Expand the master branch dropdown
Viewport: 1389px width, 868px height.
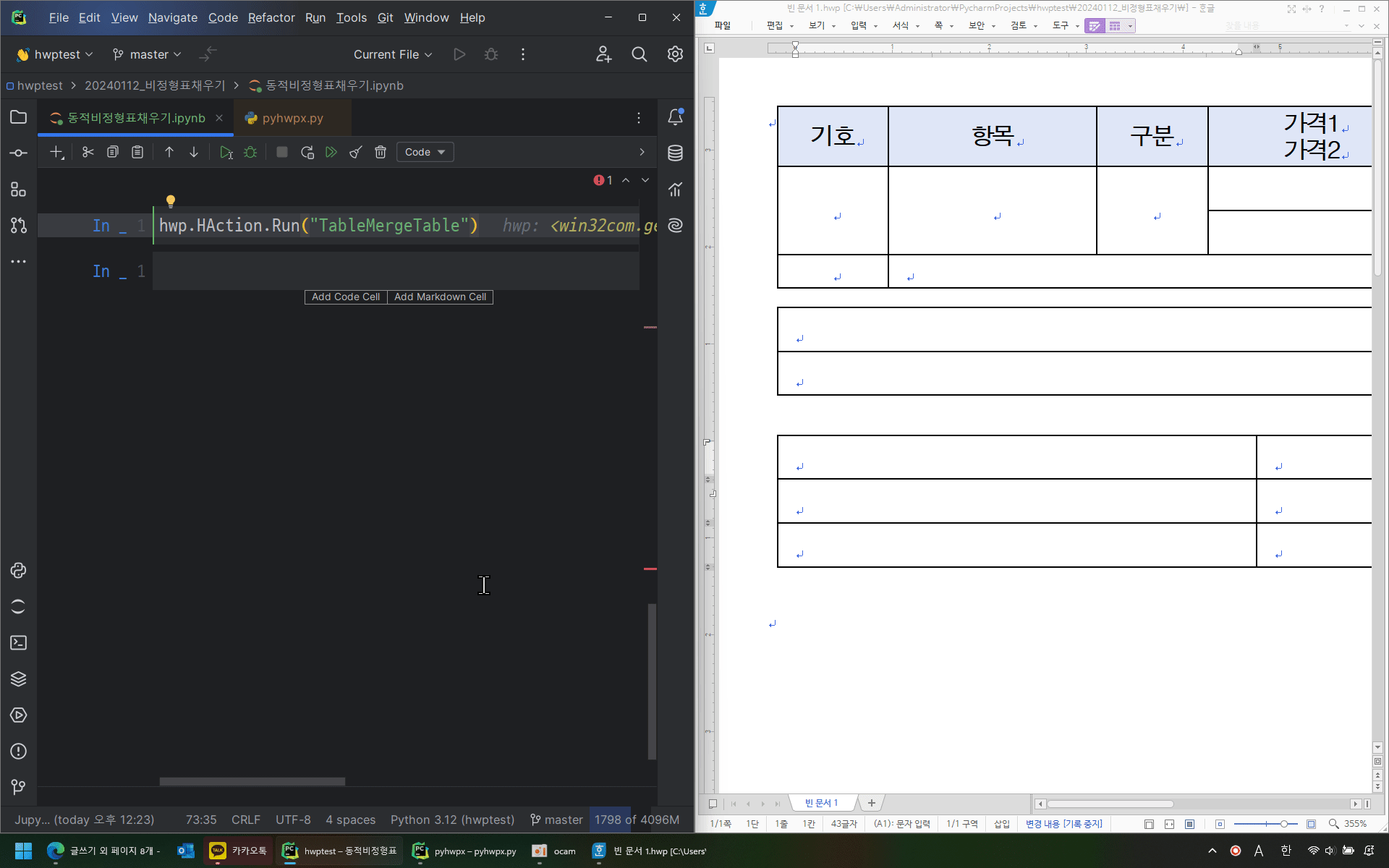147,54
